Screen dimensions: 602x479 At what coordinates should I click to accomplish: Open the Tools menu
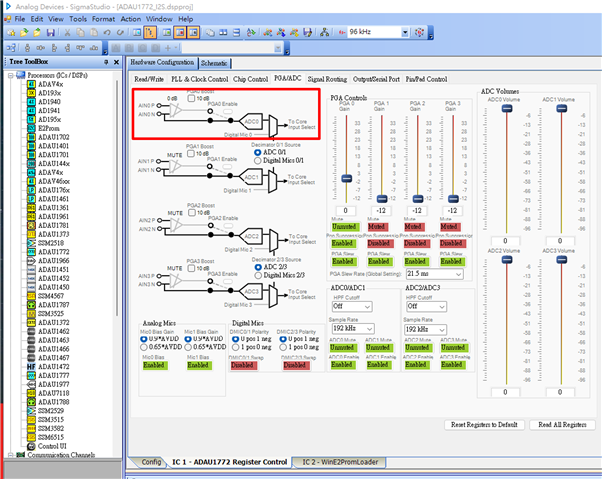coord(78,19)
